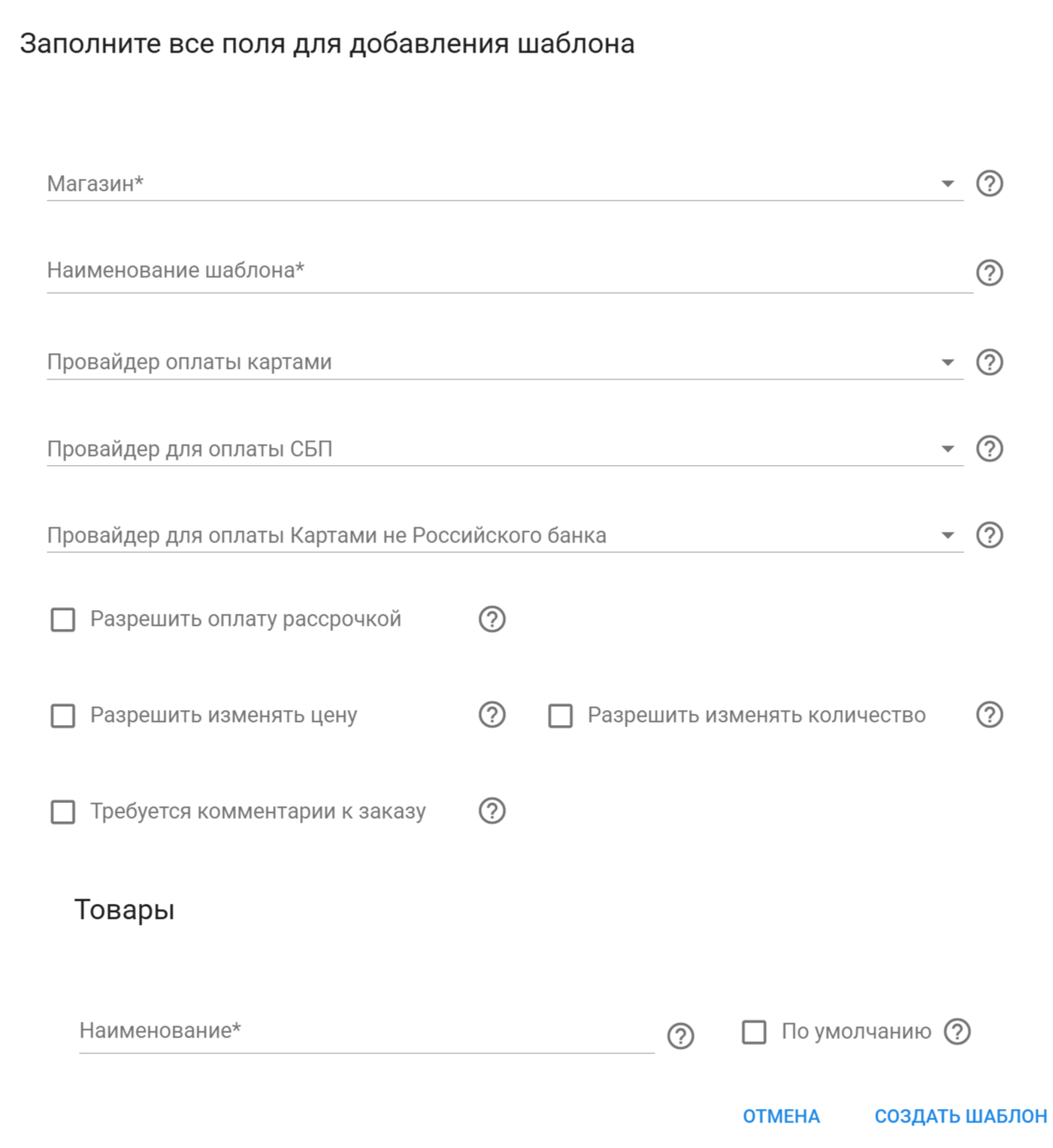Click help icon beside Наименование шаблона

989,272
